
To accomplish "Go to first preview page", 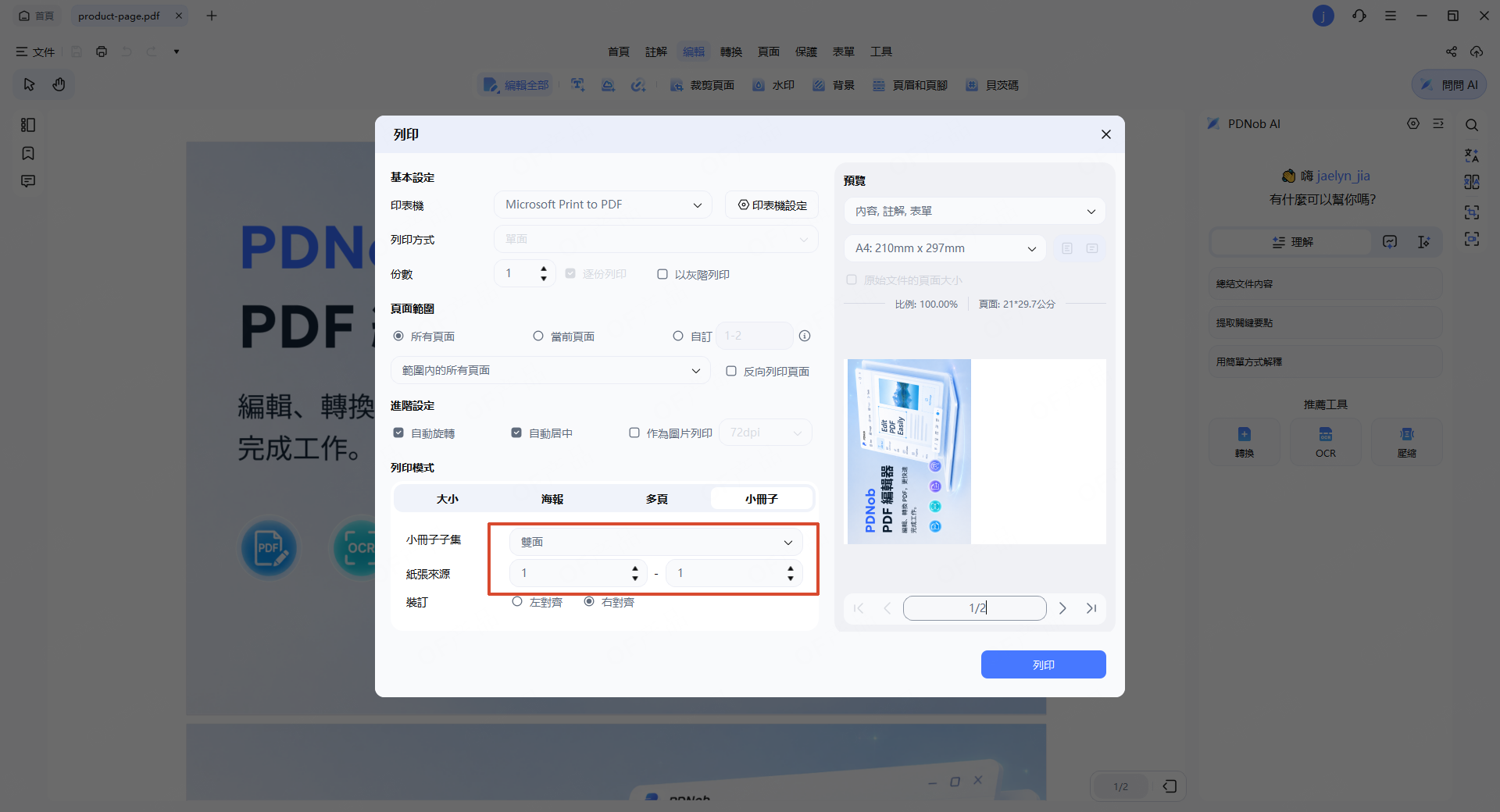I will pos(859,608).
